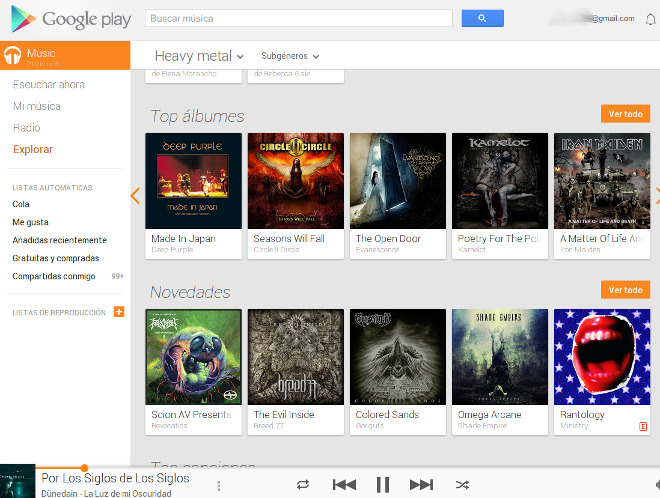Open the notifications bell
Screen dimensions: 660x498
tap(650, 19)
